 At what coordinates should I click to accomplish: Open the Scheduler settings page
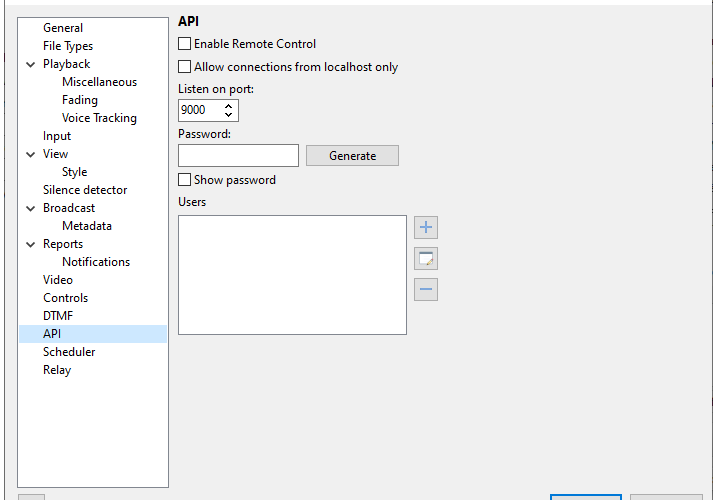[69, 352]
